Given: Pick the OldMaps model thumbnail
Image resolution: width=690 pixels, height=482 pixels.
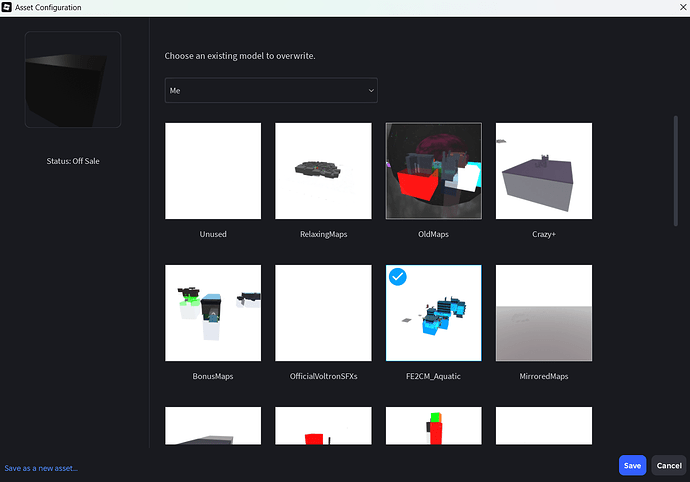Looking at the screenshot, I should coord(434,171).
